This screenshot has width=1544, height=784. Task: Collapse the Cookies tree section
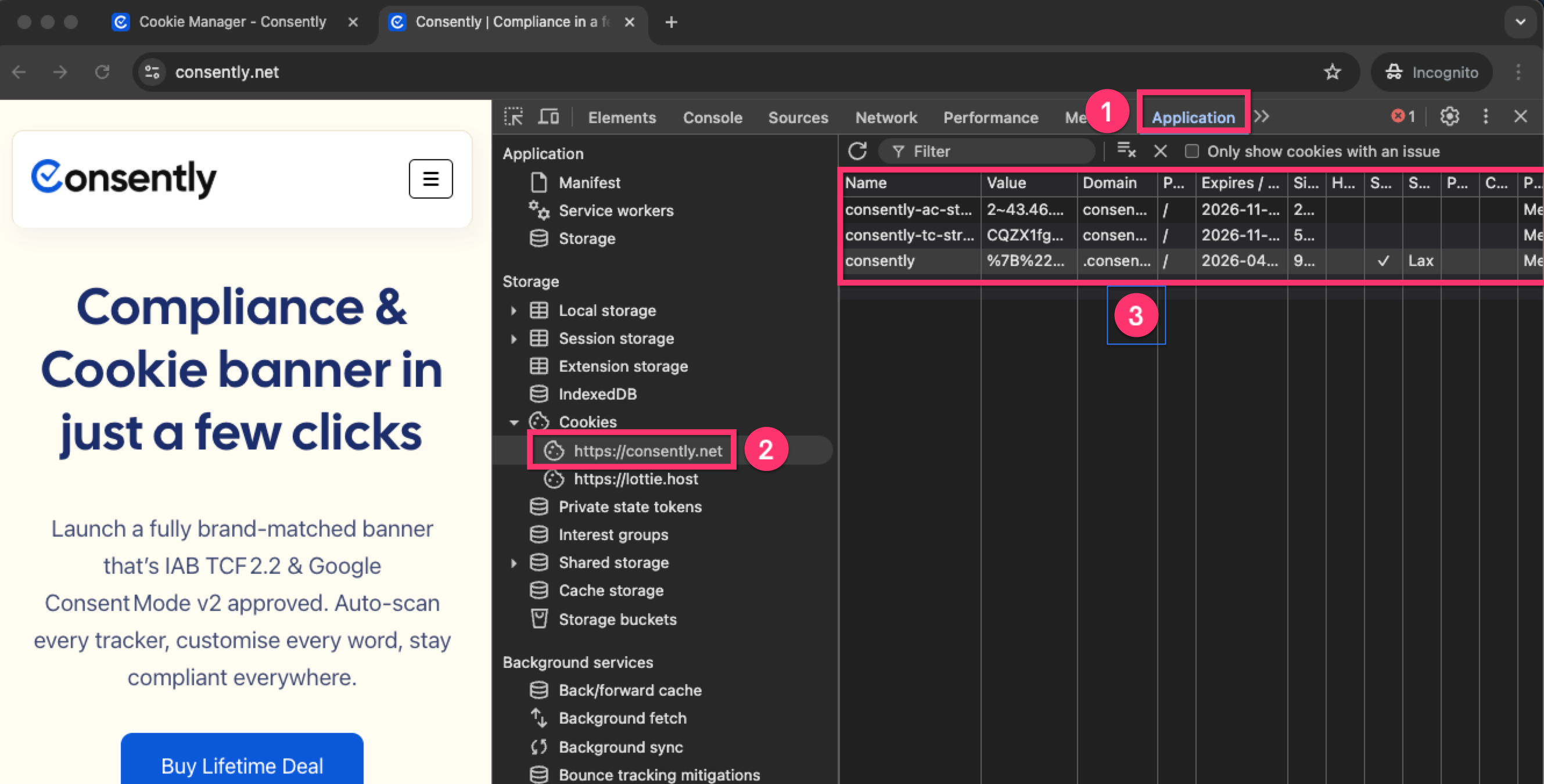[514, 422]
